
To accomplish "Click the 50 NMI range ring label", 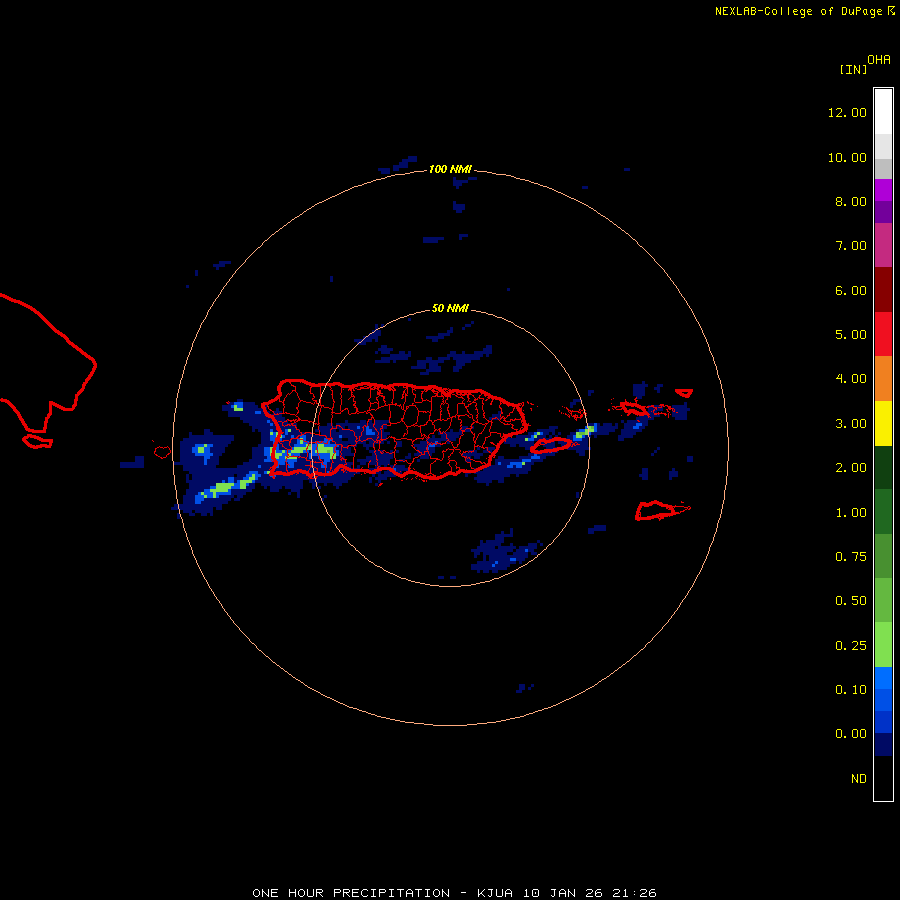I will 450,309.
